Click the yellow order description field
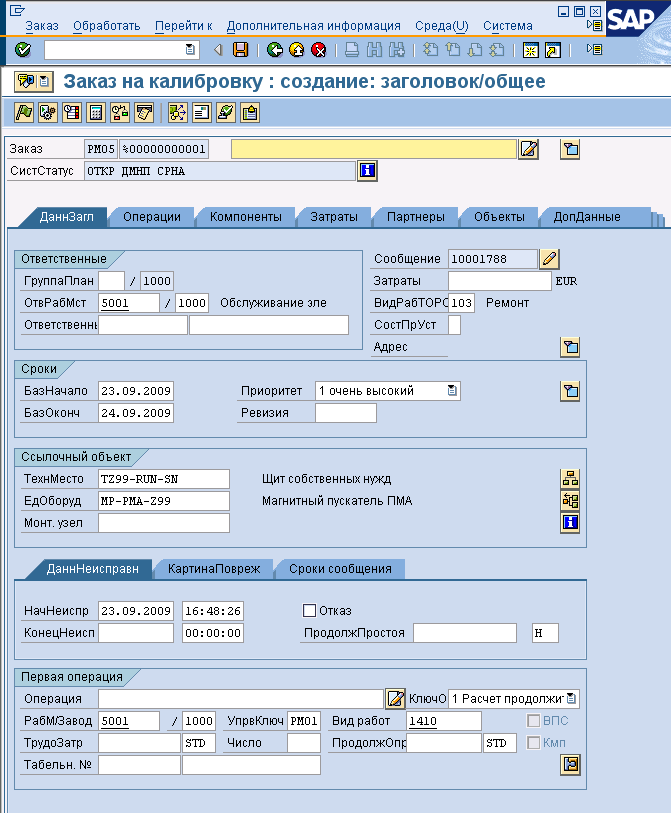 point(374,149)
